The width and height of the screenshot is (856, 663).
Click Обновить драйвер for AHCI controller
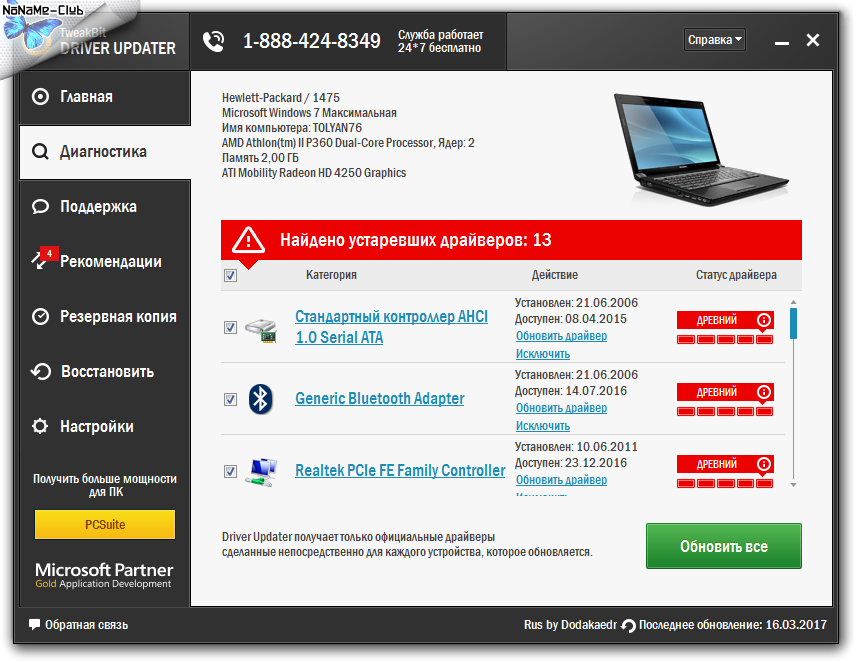click(x=561, y=336)
